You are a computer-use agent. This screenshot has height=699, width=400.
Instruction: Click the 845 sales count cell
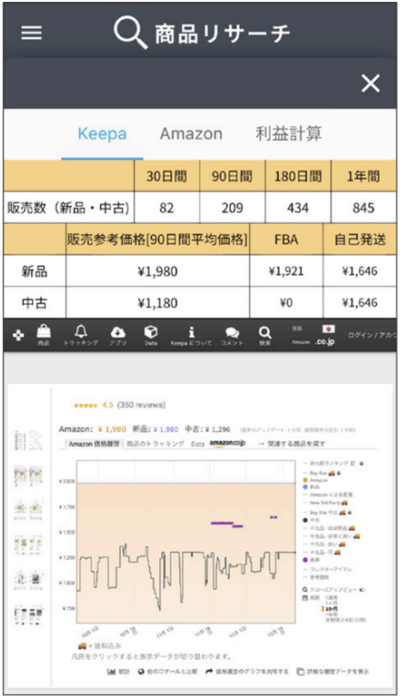[x=363, y=208]
